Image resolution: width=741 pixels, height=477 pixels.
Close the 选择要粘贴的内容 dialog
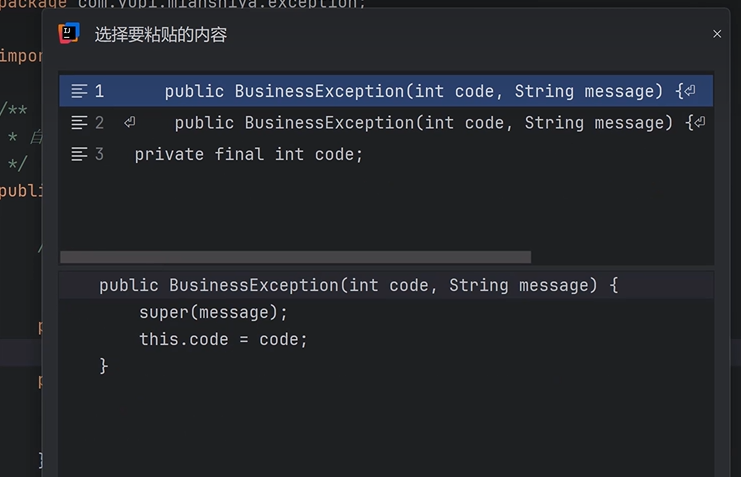[717, 34]
